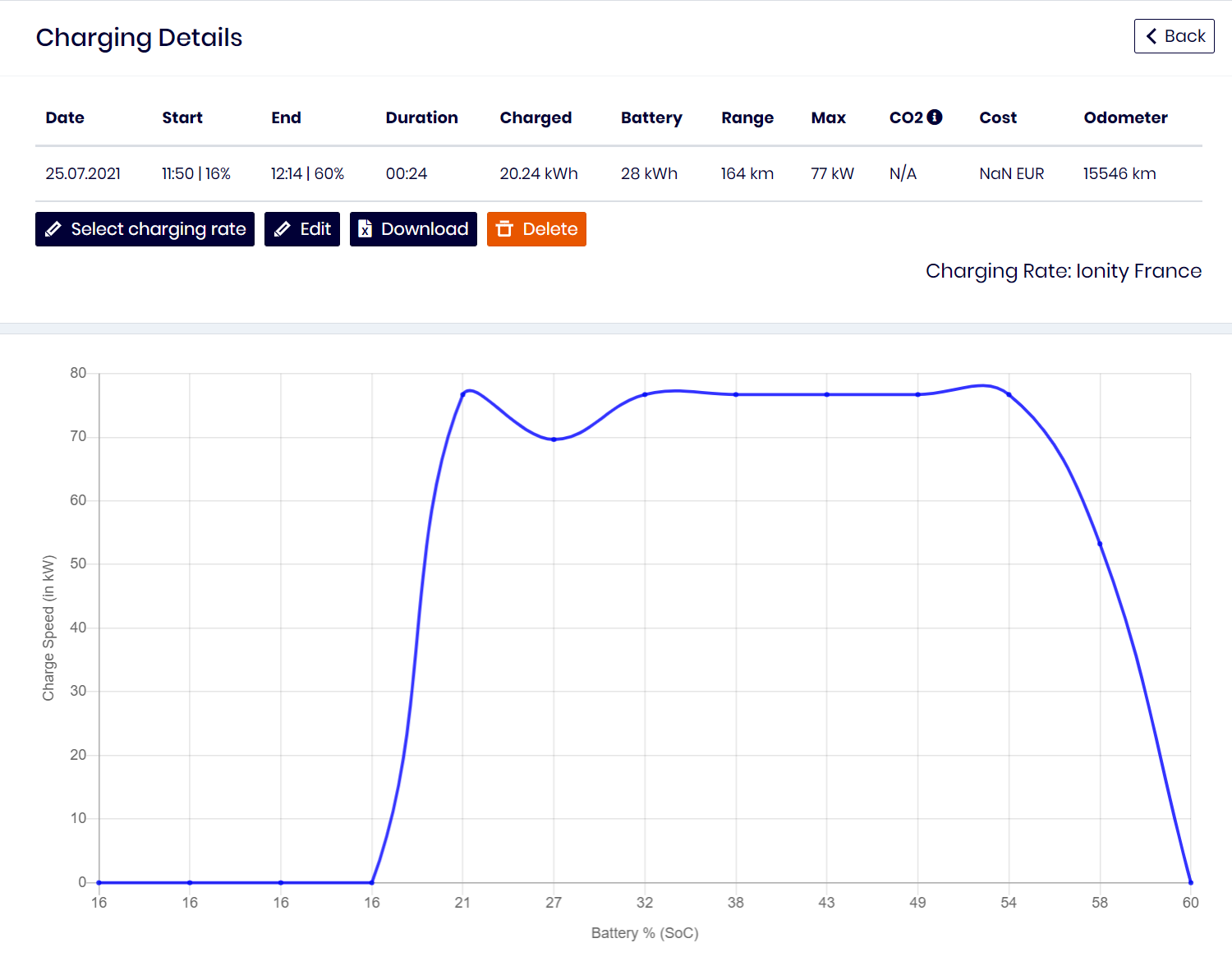Click the pencil icon on Edit button
This screenshot has height=966, width=1232.
click(x=283, y=229)
